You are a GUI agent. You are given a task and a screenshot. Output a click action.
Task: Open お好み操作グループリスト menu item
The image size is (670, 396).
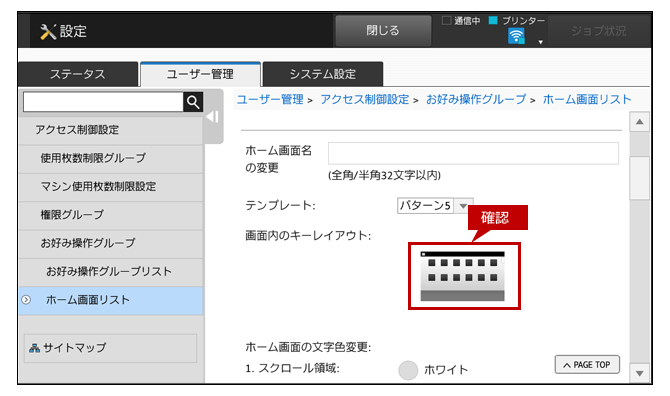pos(111,272)
